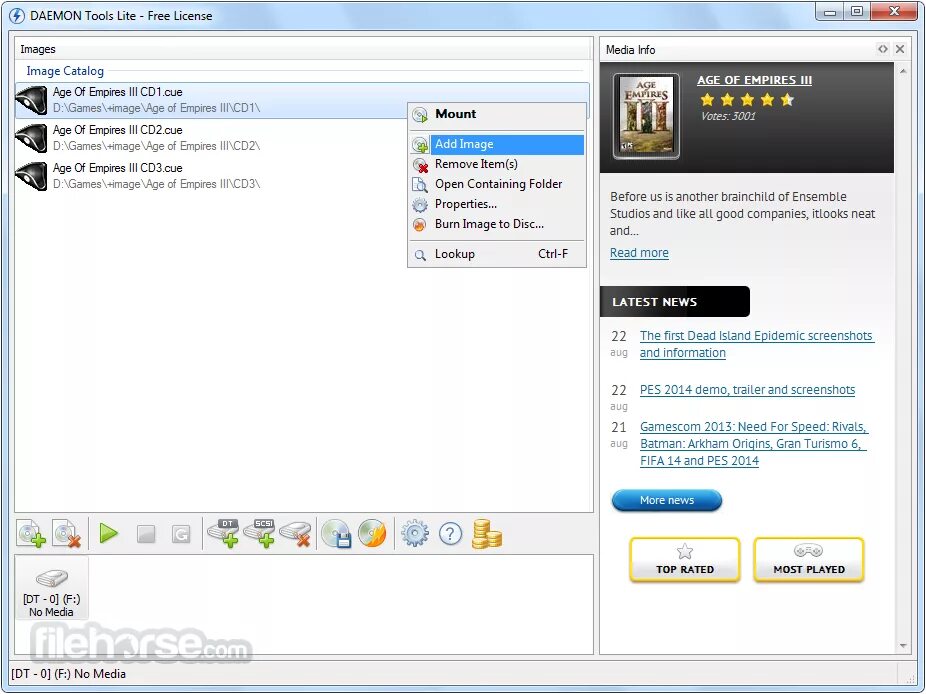Open the AGE OF EMPIRES III title link

pos(754,80)
